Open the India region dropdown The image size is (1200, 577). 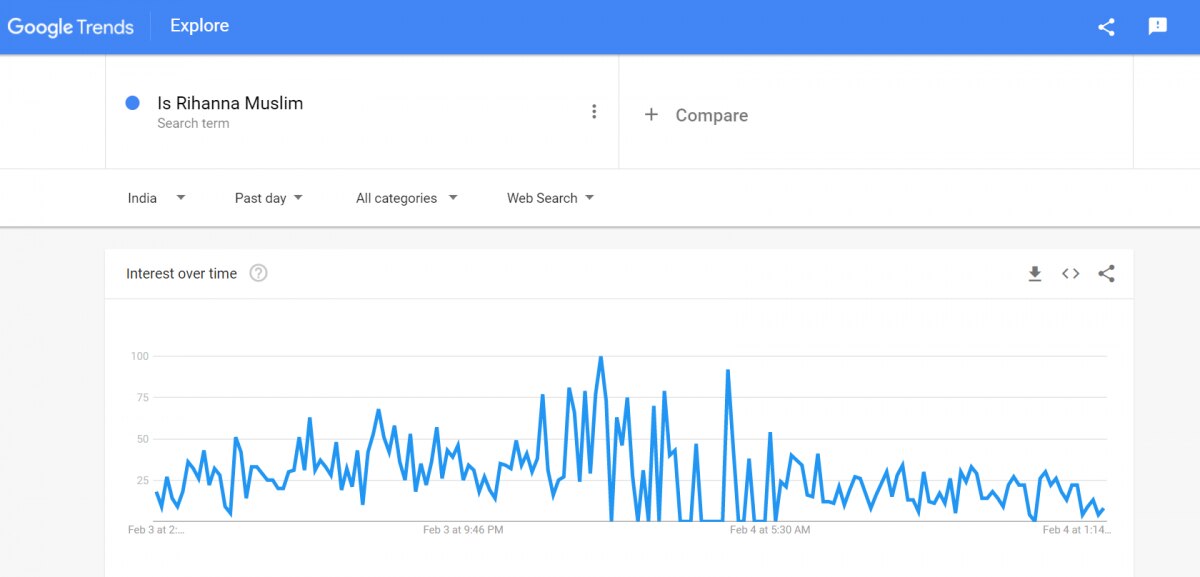click(x=156, y=198)
